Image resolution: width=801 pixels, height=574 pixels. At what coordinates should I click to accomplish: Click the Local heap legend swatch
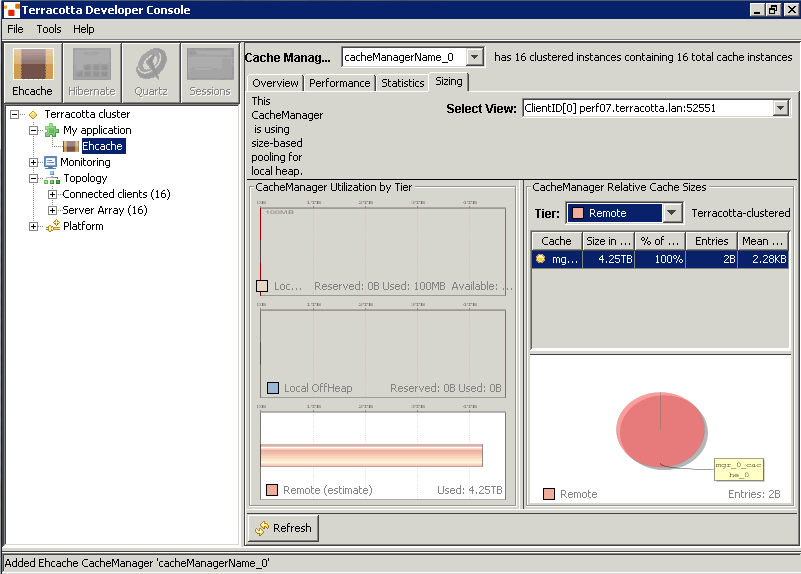[x=262, y=286]
